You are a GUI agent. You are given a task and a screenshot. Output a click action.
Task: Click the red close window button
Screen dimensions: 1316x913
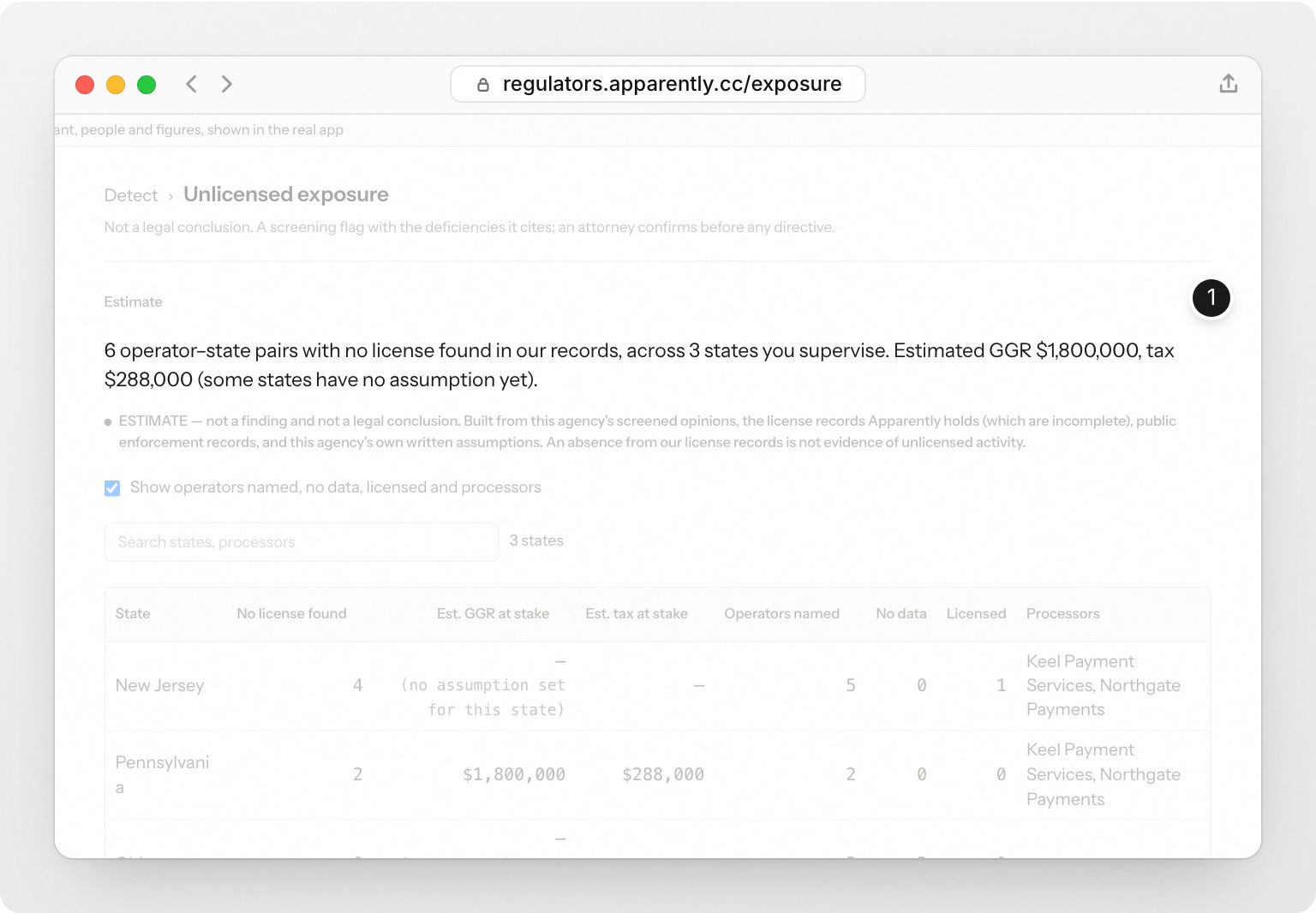coord(85,84)
